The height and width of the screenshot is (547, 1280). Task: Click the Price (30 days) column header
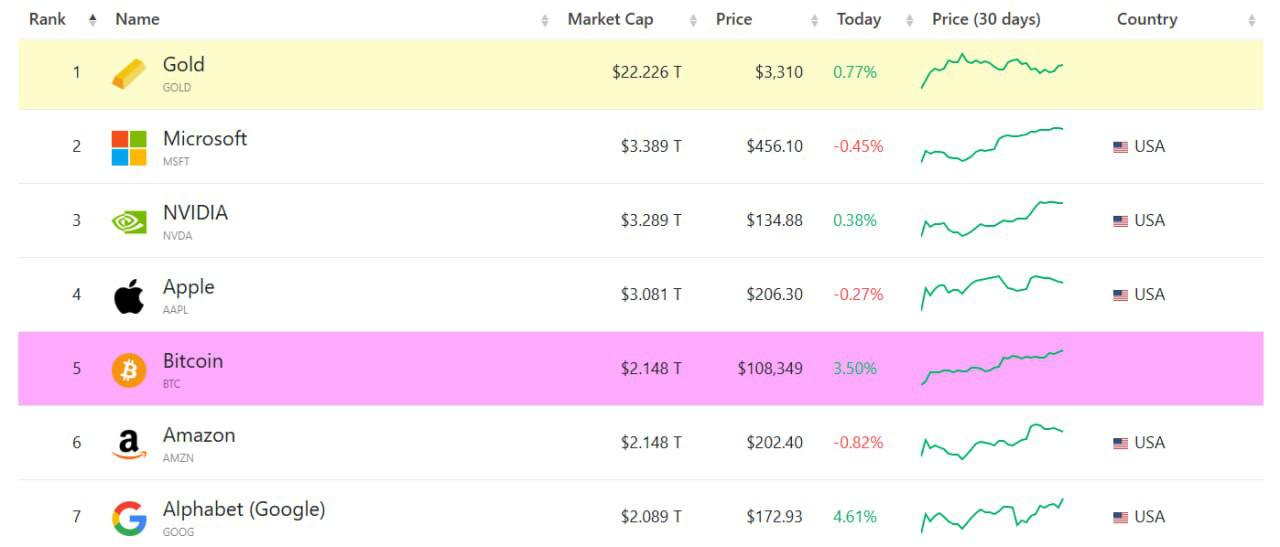point(986,19)
